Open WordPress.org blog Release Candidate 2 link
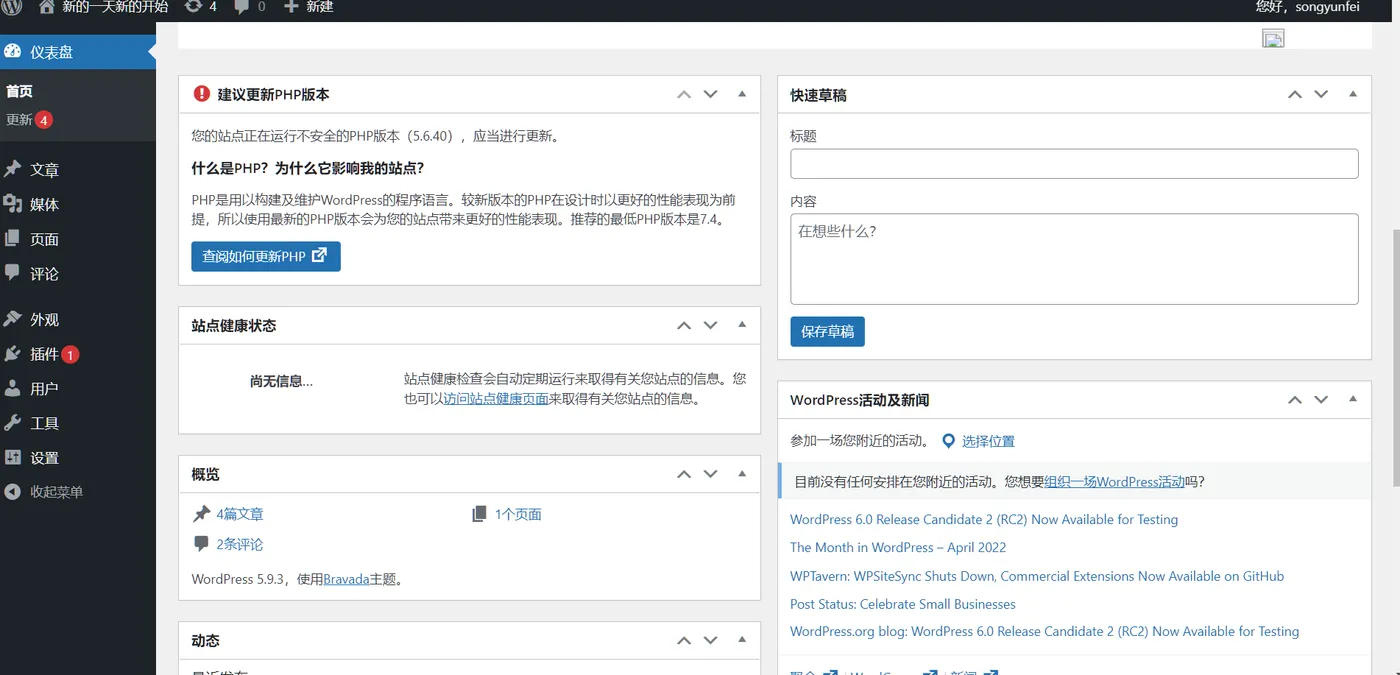1400x675 pixels. coord(1045,631)
